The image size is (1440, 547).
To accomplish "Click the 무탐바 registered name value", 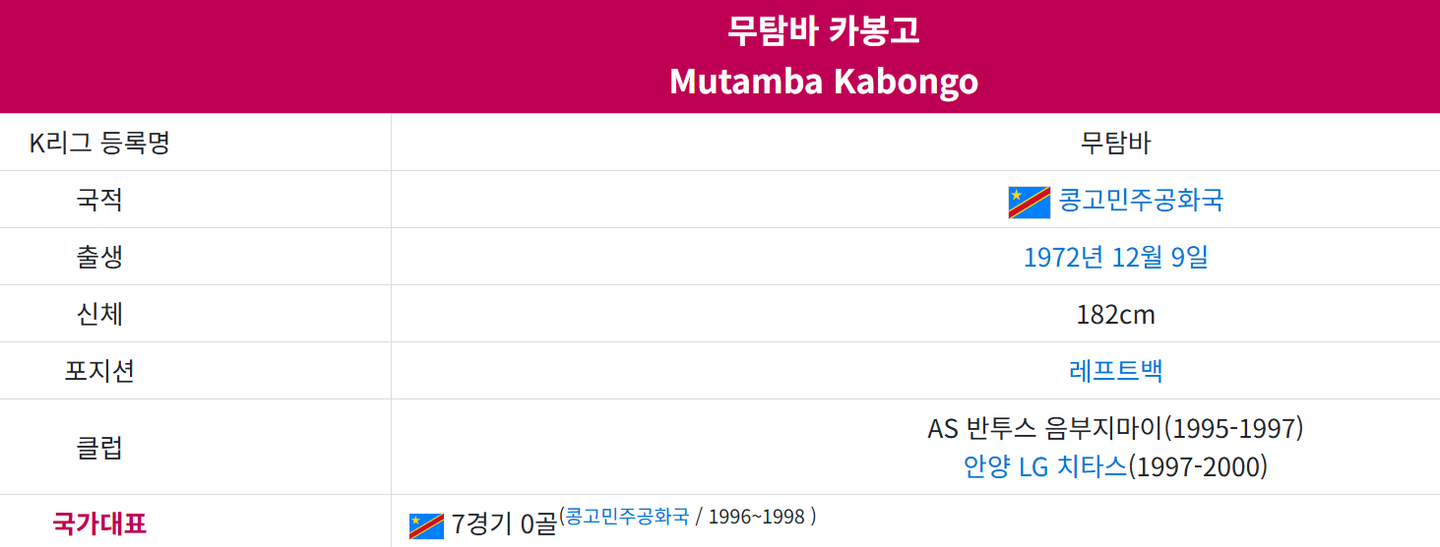I will click(1116, 143).
